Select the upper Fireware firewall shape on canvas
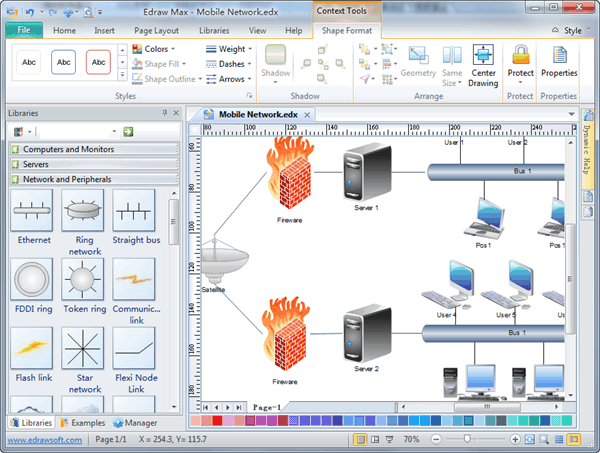Viewport: 600px width, 453px height. (290, 173)
